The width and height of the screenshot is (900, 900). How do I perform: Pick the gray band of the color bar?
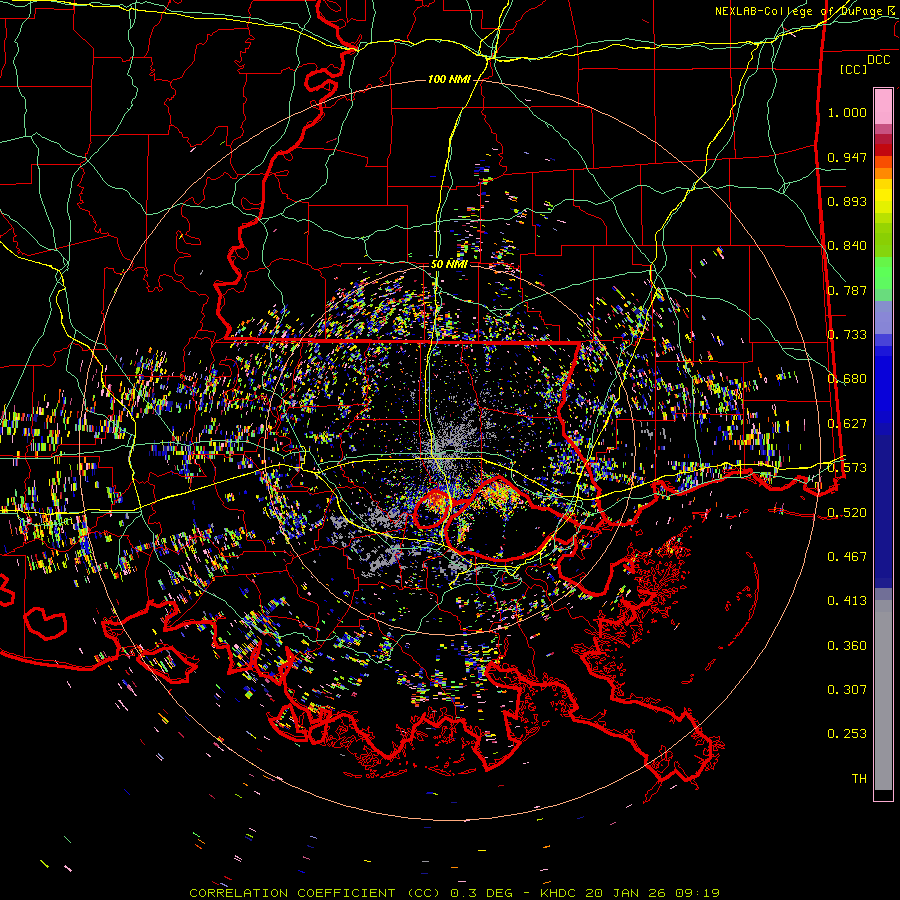[x=883, y=695]
